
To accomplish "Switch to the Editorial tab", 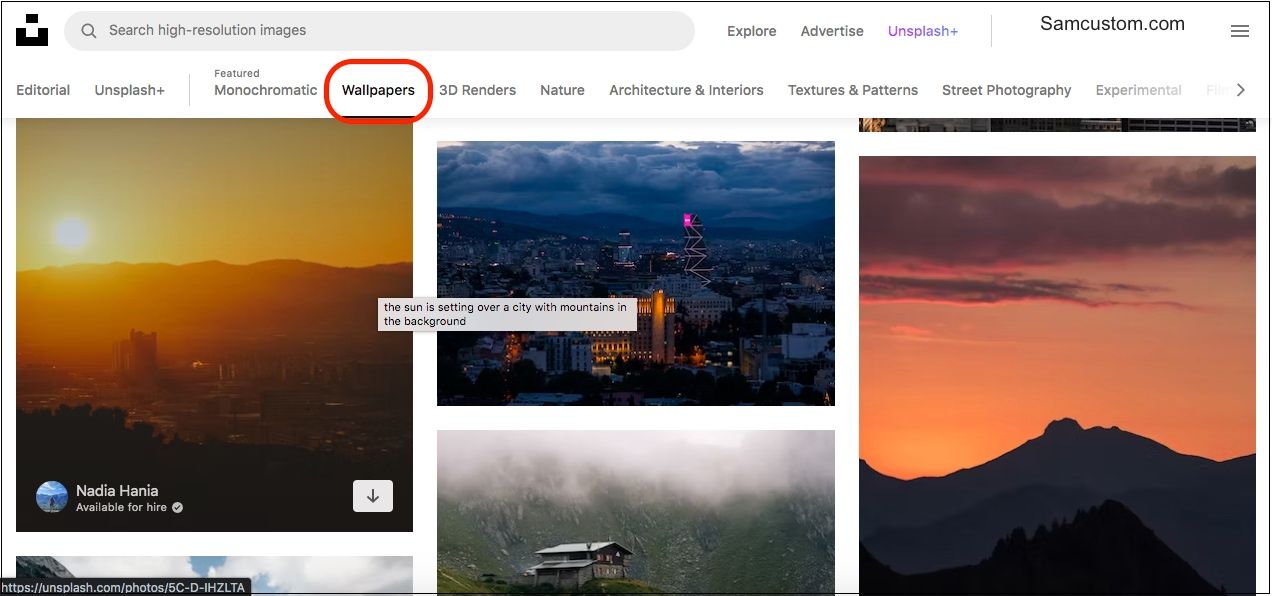I will 43,90.
